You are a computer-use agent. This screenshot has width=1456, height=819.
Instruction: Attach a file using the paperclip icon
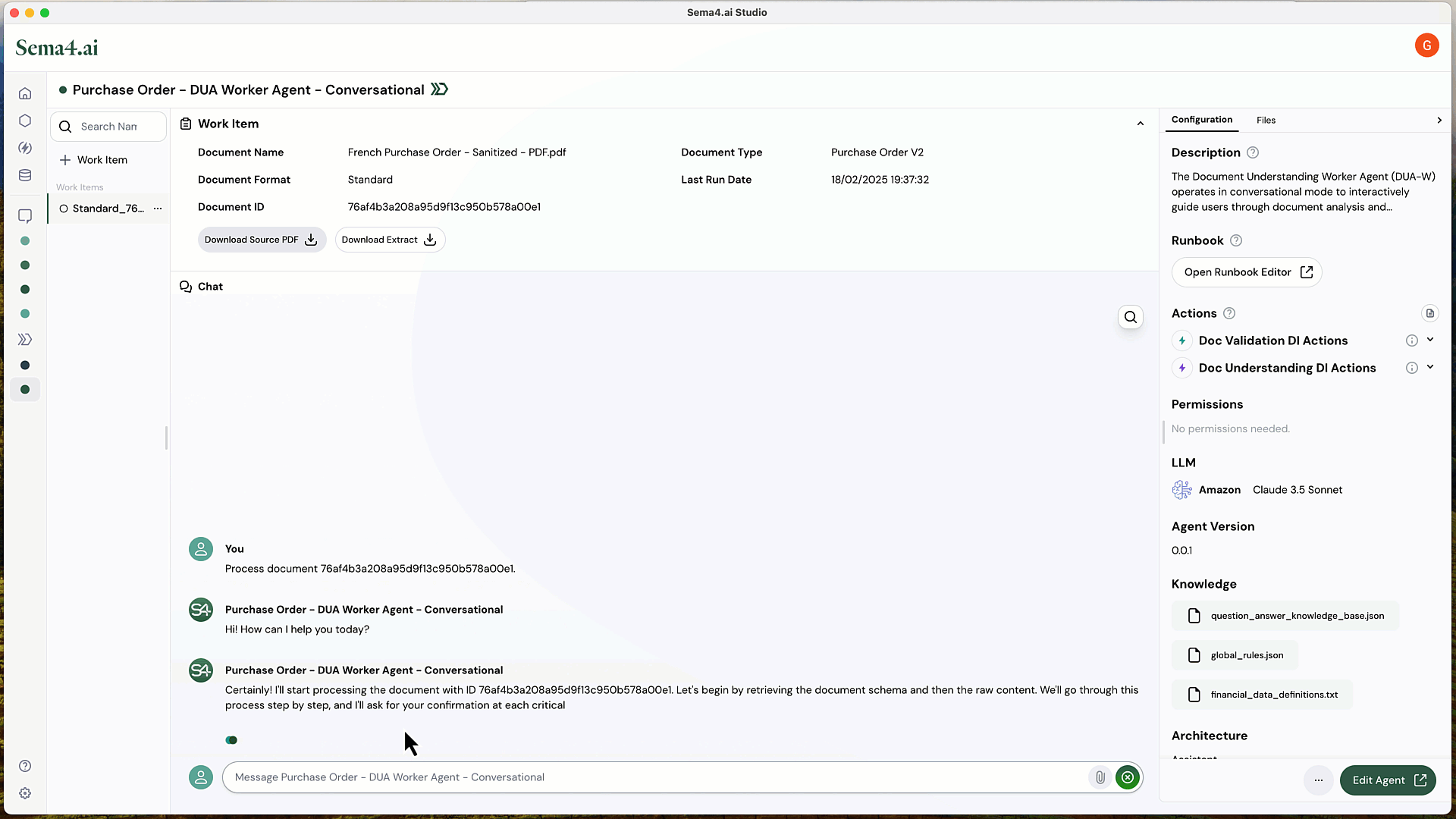[x=1100, y=777]
